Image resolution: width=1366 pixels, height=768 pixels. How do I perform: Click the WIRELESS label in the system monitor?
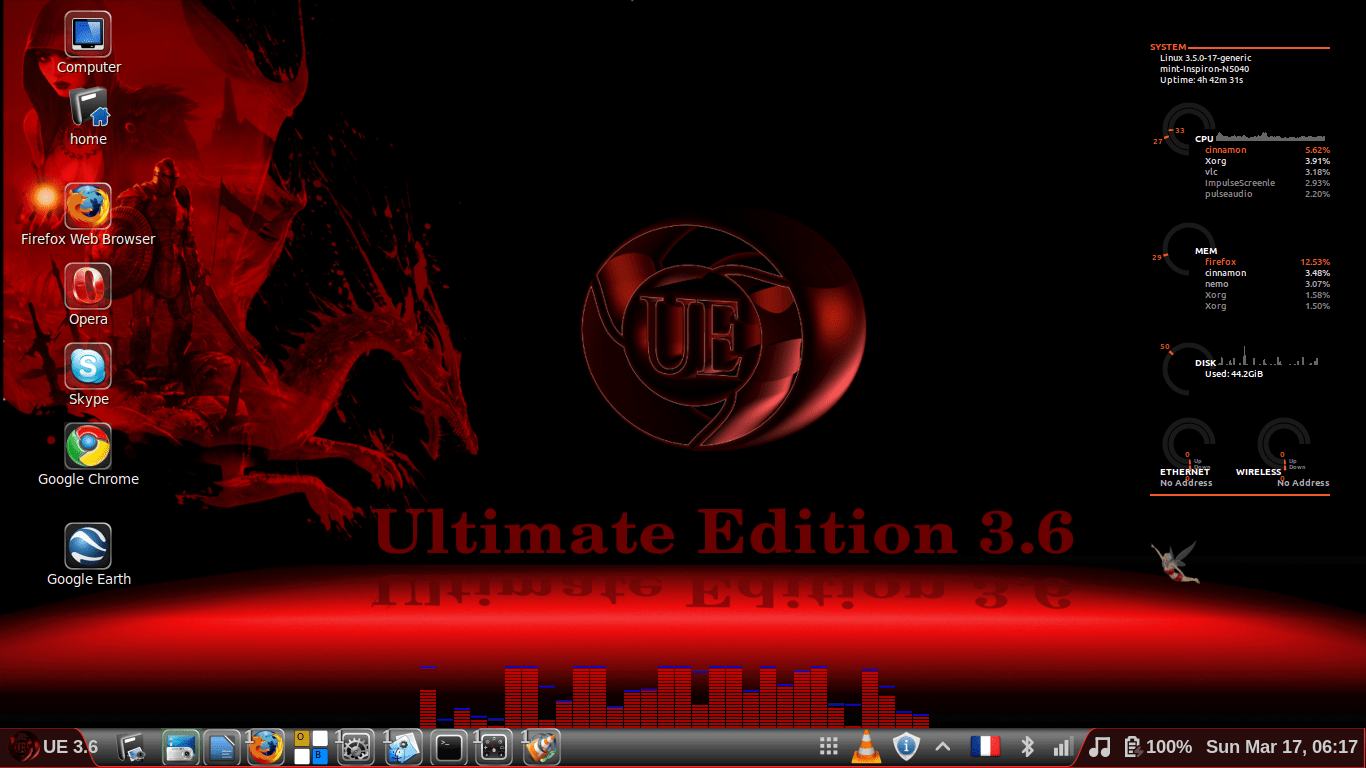pyautogui.click(x=1258, y=472)
